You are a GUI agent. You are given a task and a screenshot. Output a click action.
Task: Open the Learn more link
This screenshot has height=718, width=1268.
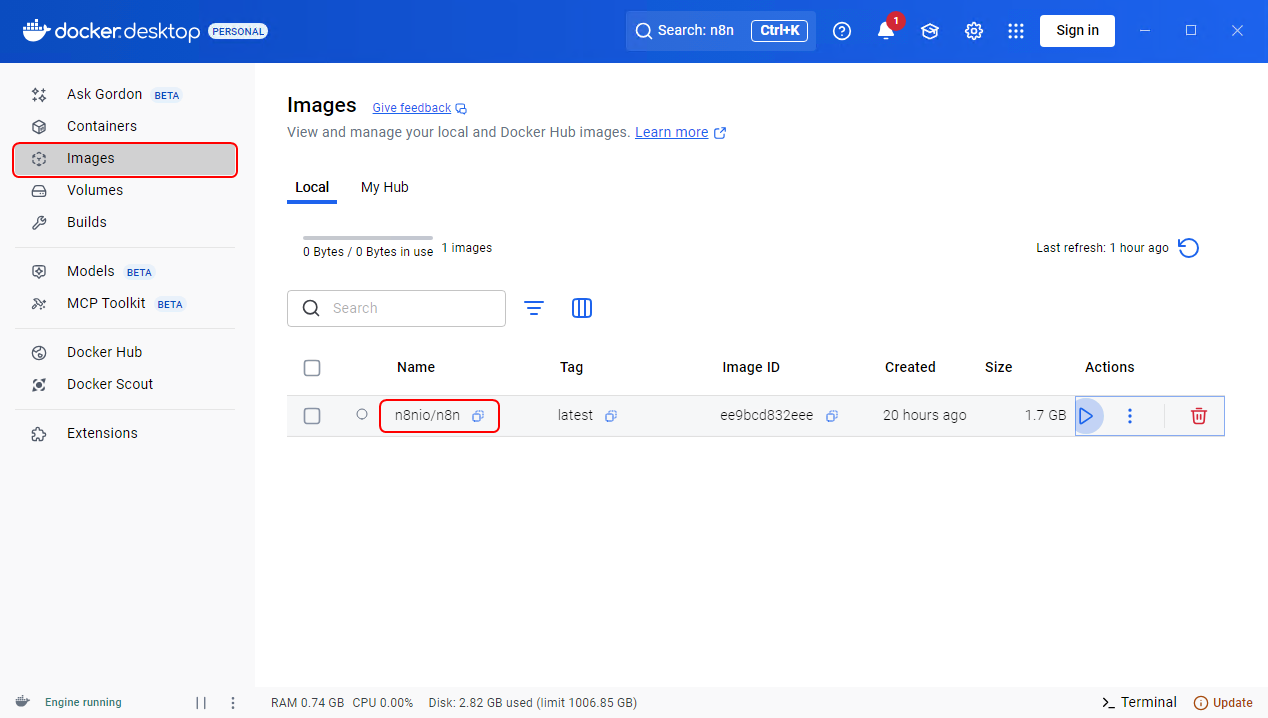(671, 132)
